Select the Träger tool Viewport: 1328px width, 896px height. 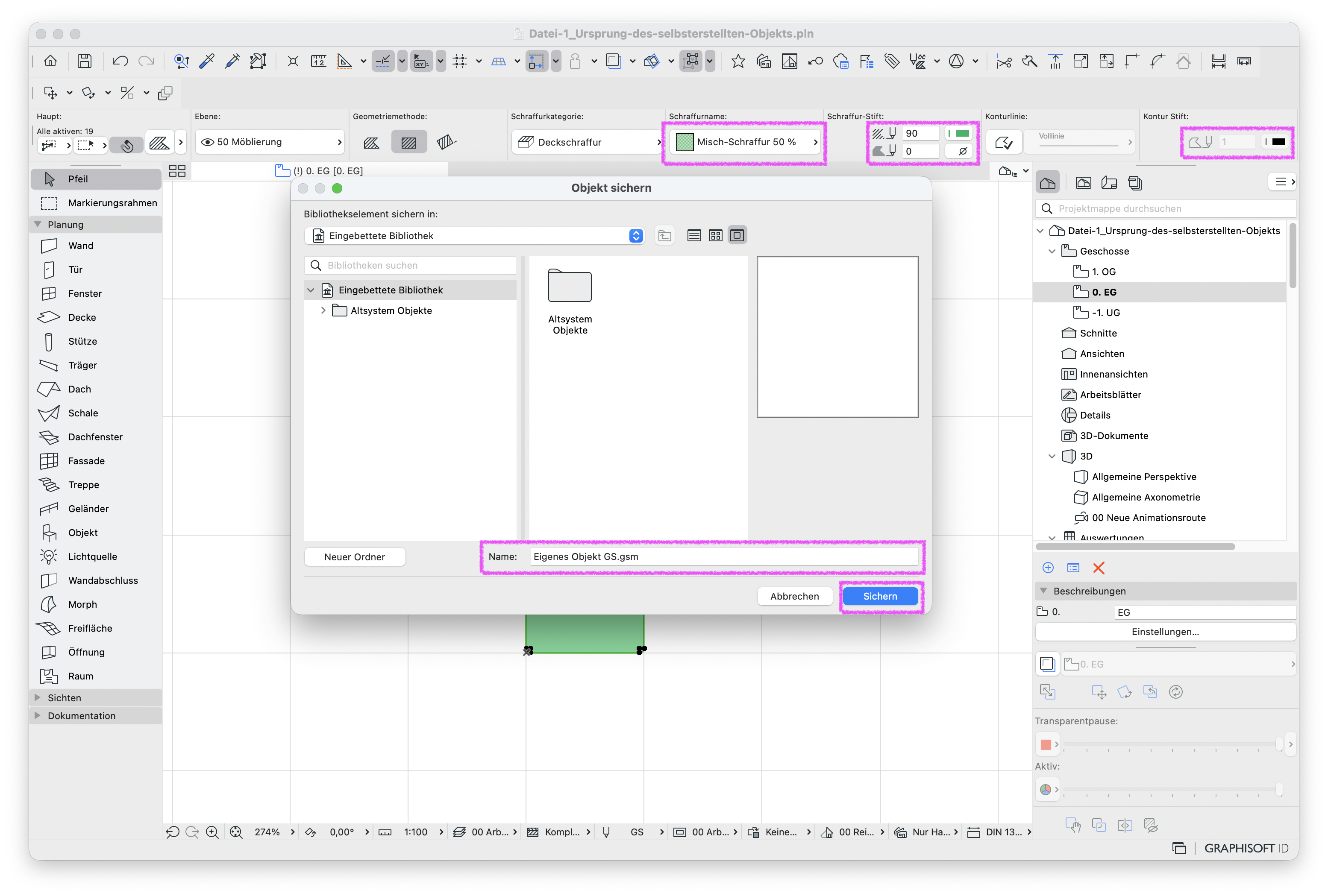click(95, 365)
